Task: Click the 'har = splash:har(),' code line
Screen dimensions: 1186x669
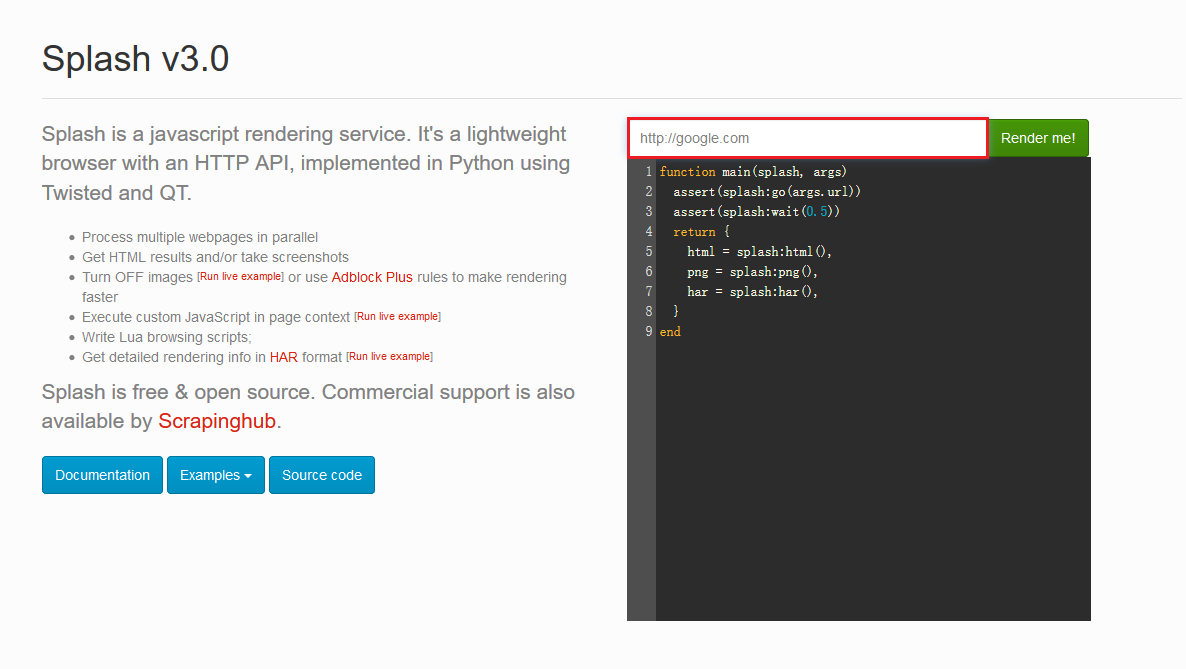Action: coord(753,291)
